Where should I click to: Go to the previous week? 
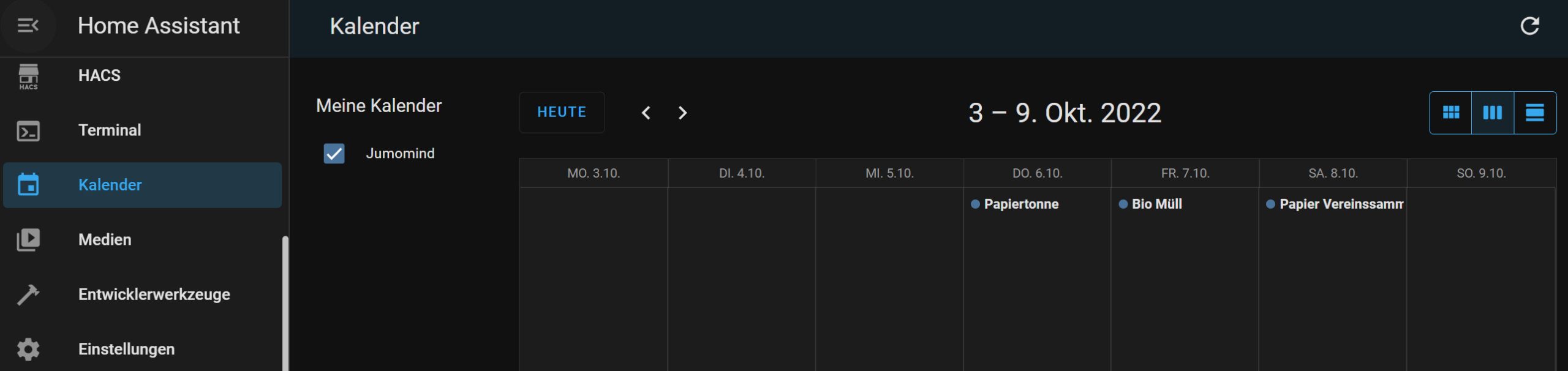(x=646, y=113)
